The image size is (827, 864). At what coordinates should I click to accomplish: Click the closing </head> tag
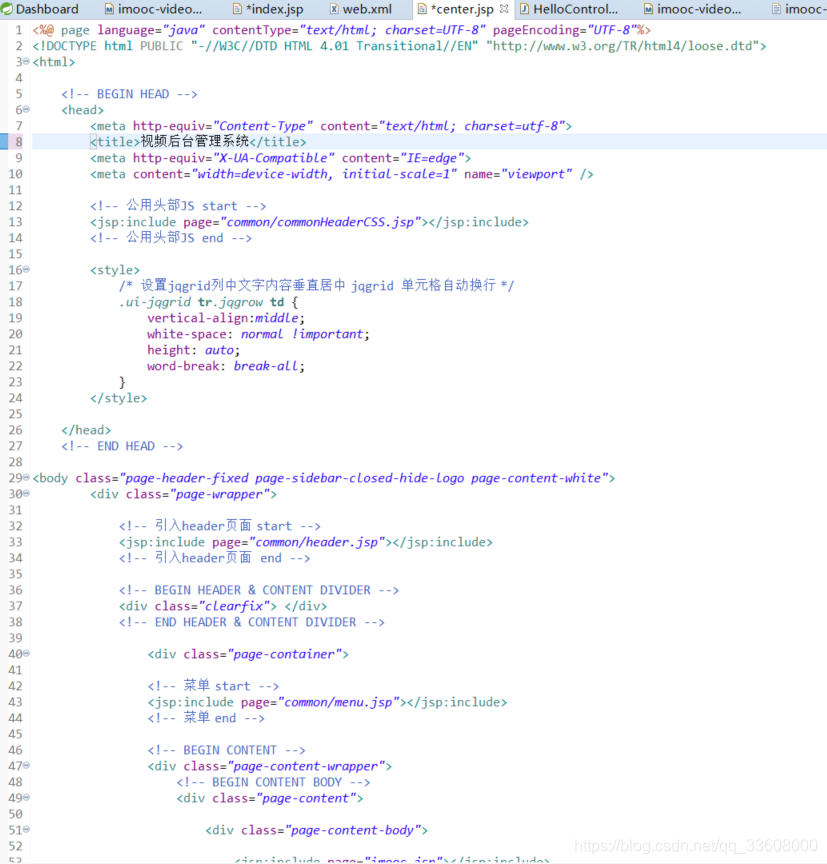coord(87,430)
